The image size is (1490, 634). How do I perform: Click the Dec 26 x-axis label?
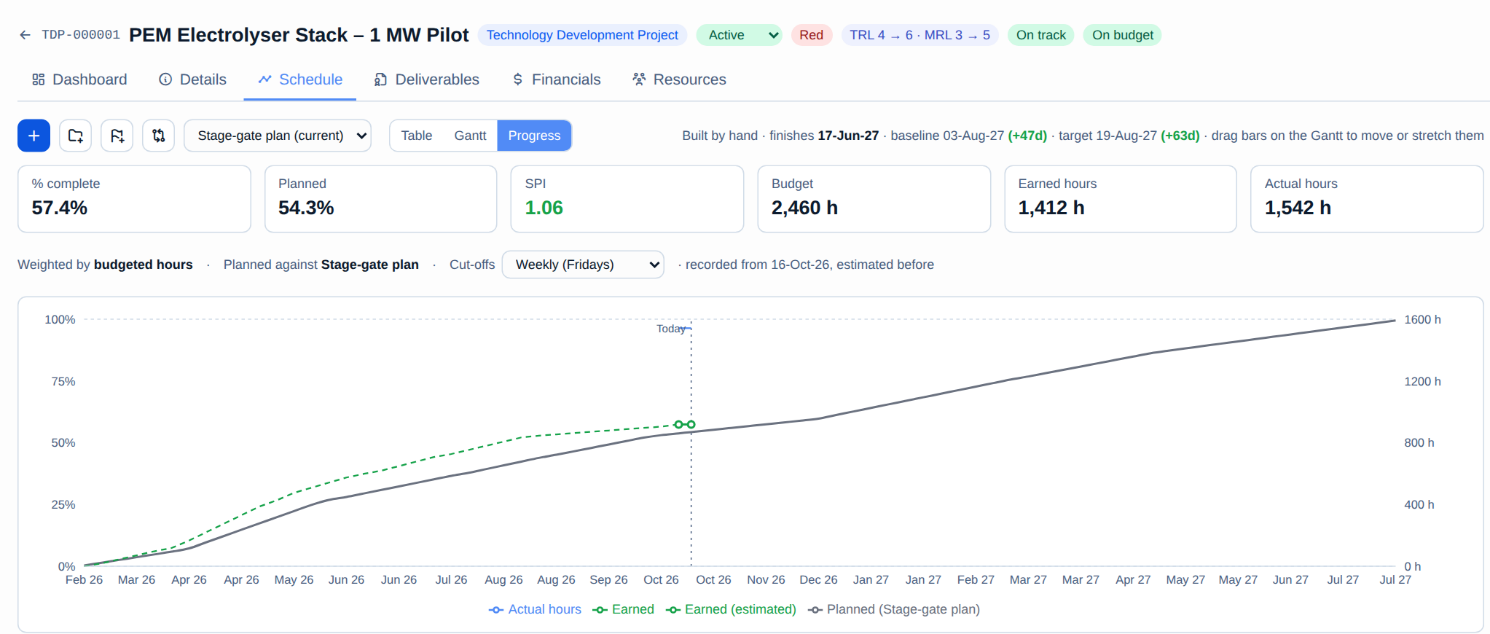[x=819, y=580]
